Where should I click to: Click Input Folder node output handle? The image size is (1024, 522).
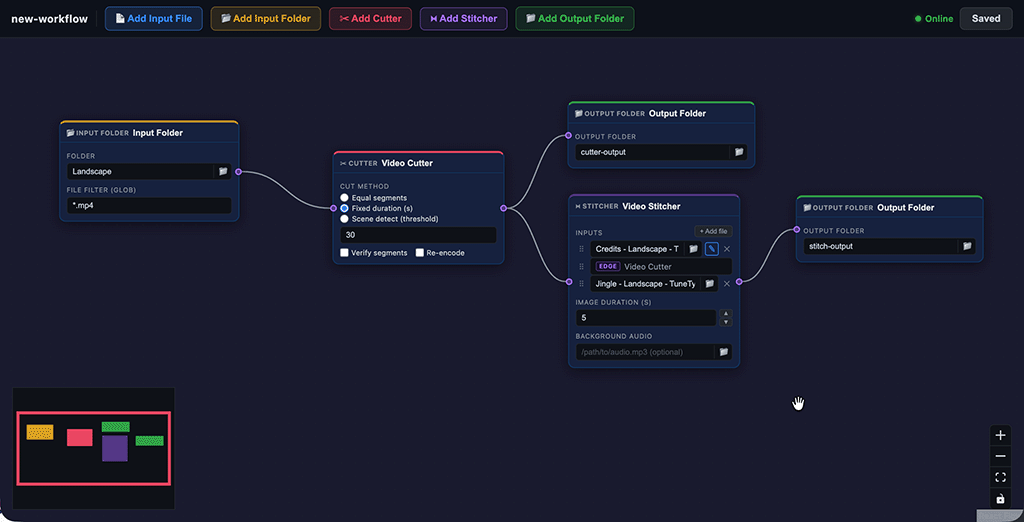[x=238, y=172]
